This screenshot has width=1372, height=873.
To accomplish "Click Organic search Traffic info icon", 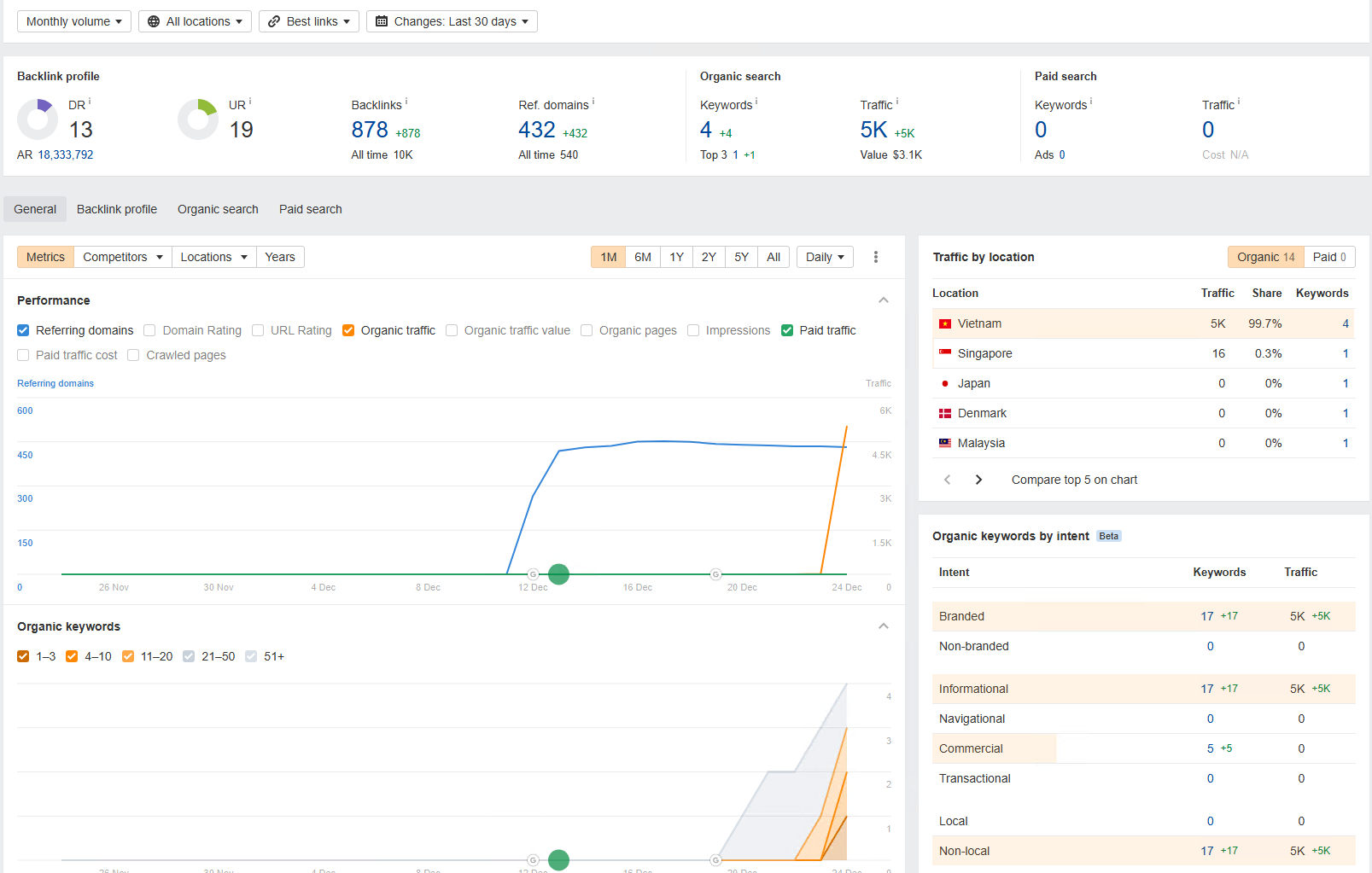I will coord(897,101).
